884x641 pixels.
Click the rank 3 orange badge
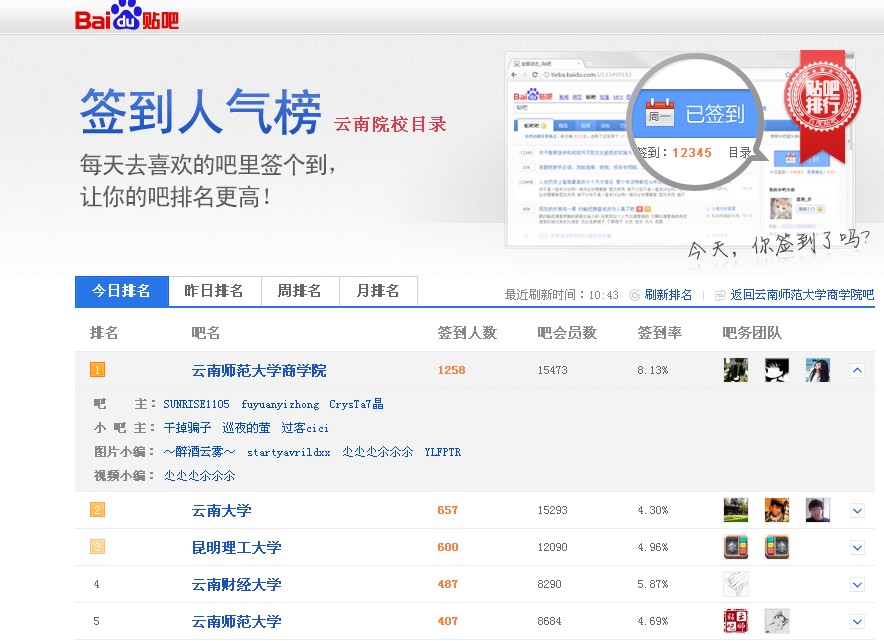pos(98,547)
